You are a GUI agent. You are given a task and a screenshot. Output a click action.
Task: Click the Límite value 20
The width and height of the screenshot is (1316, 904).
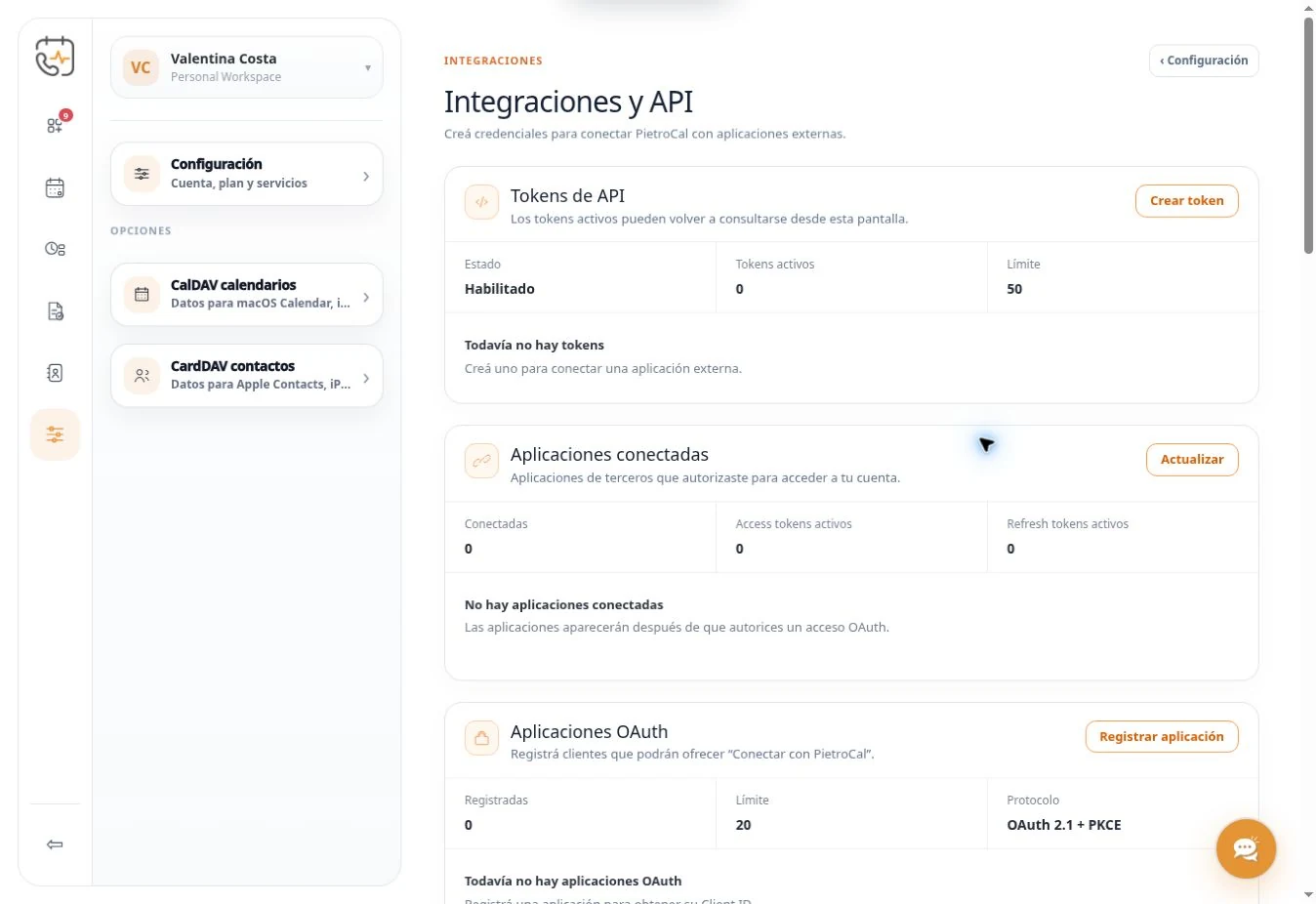(743, 825)
